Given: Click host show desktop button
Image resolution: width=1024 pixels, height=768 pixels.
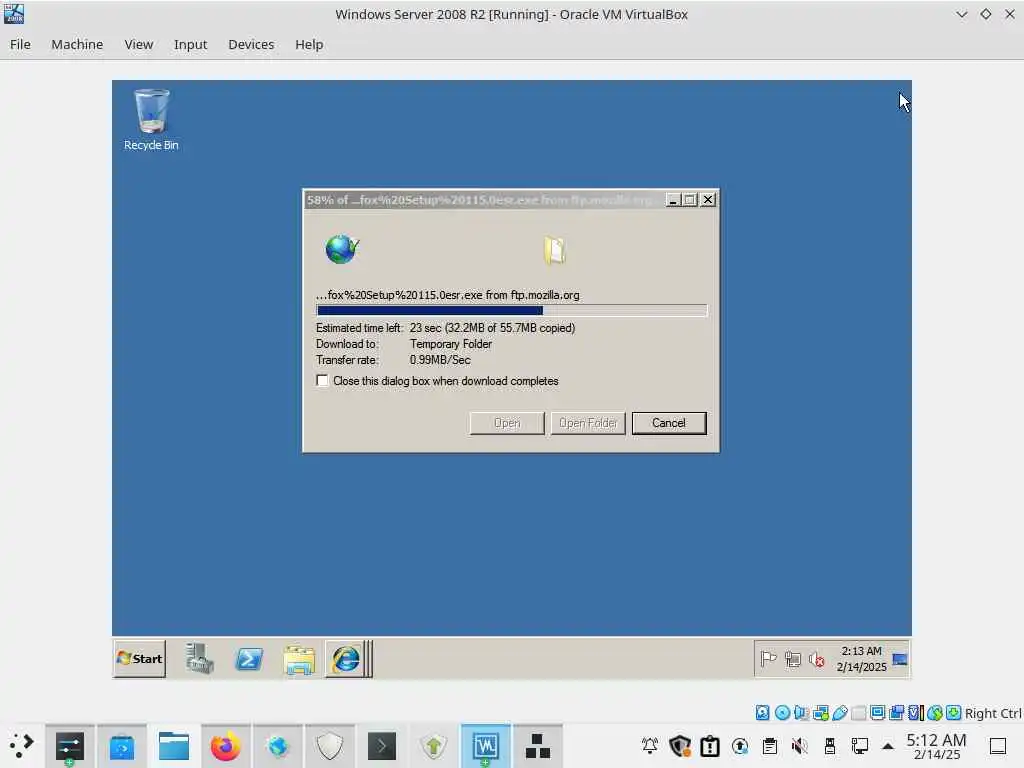Looking at the screenshot, I should point(997,746).
